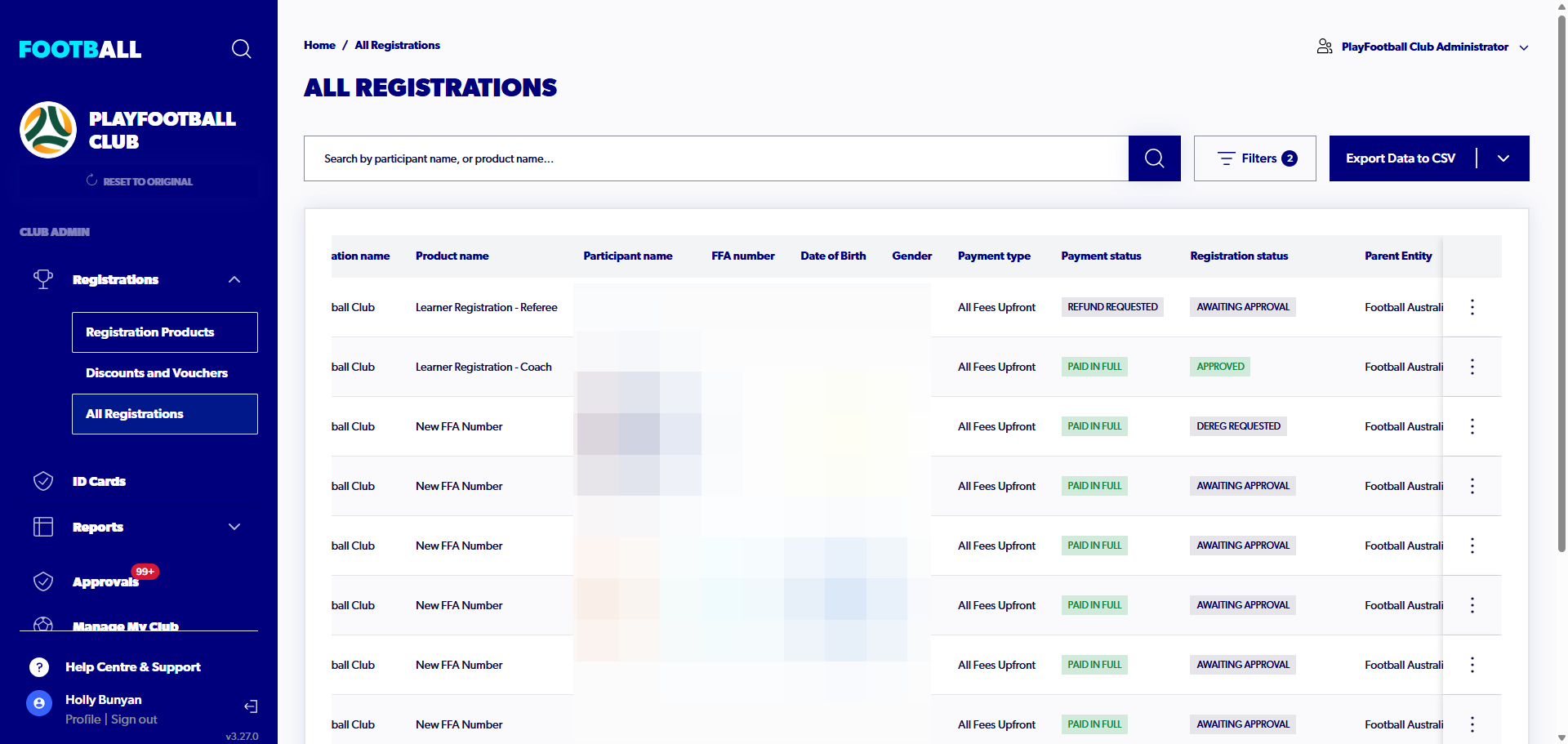This screenshot has width=1568, height=744.
Task: Click the Profile link
Action: [x=83, y=719]
